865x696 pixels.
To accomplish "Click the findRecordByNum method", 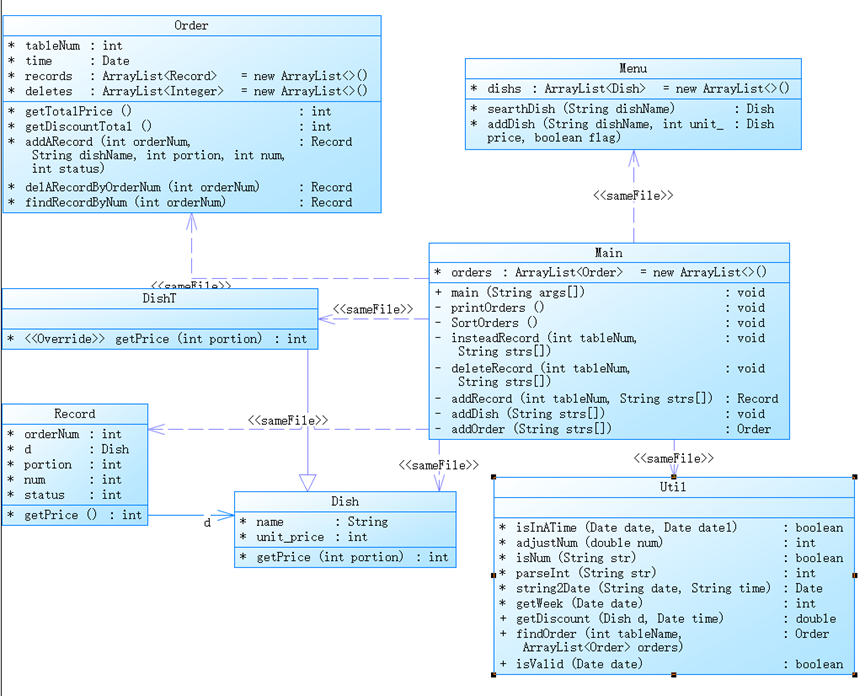I will [x=180, y=202].
